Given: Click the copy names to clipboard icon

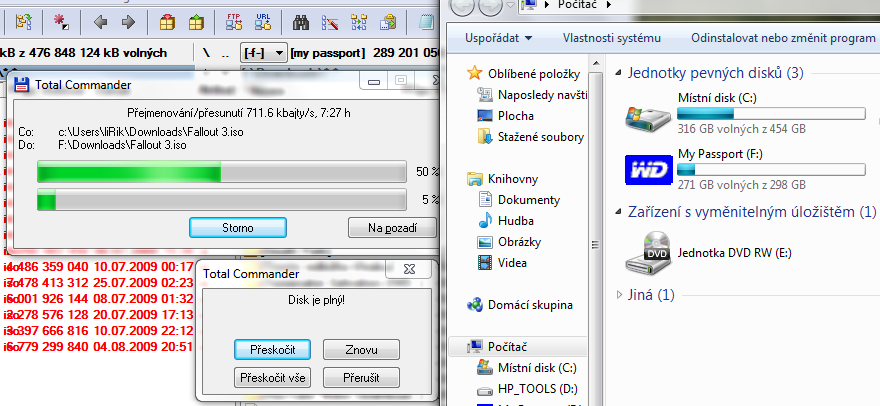Looking at the screenshot, I should point(387,22).
